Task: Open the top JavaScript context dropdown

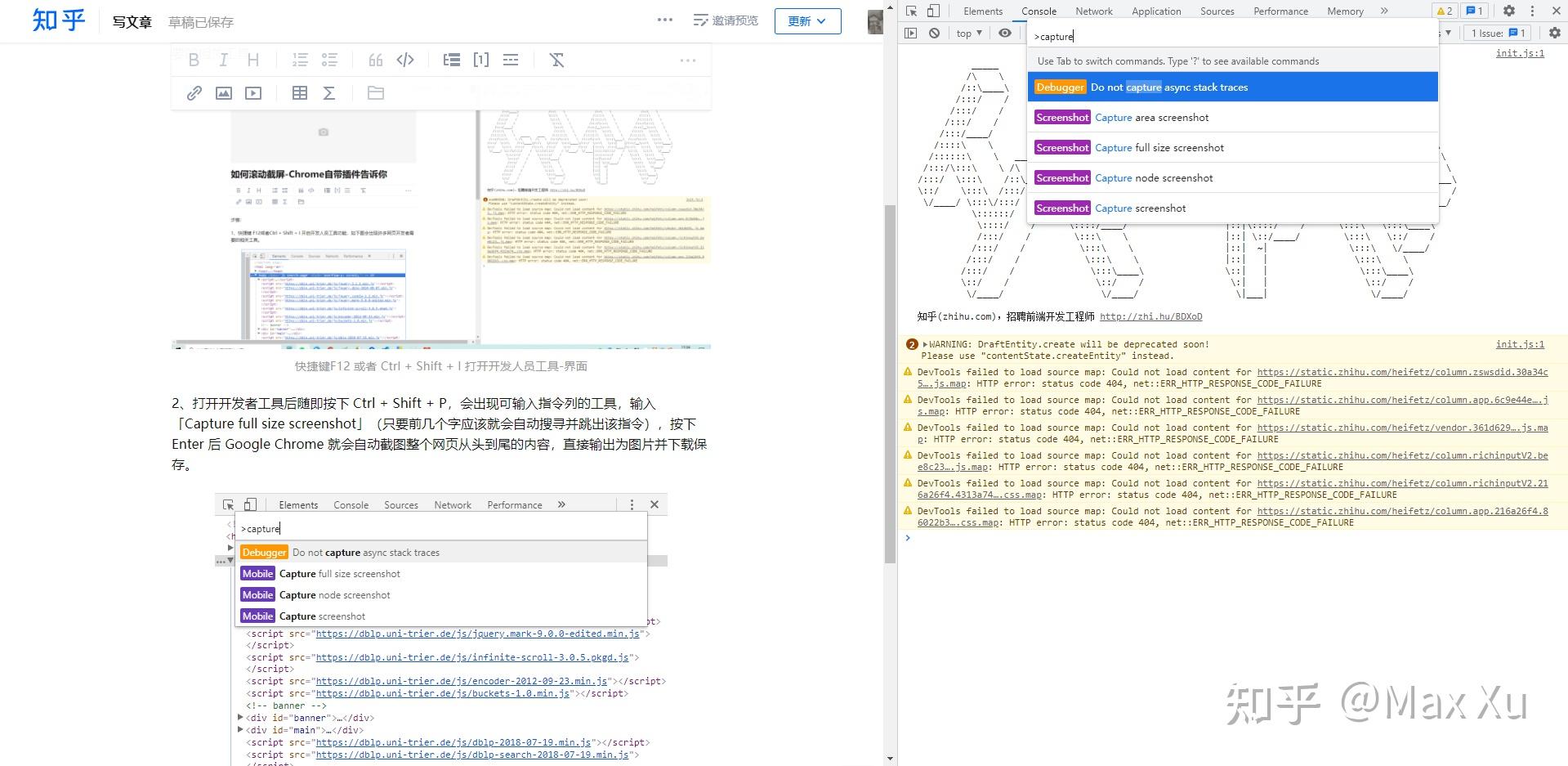Action: pos(969,33)
